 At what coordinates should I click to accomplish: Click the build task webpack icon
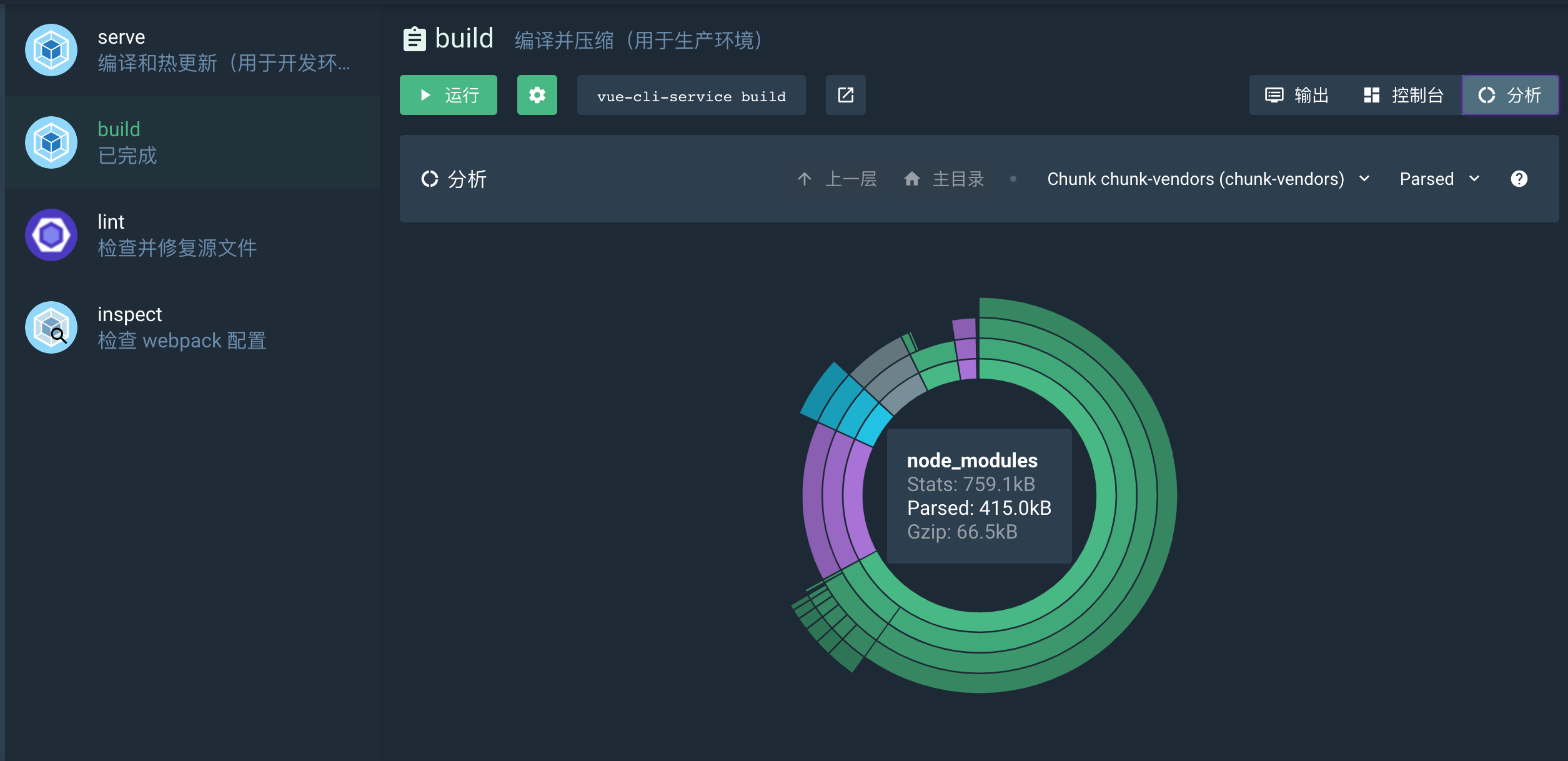pos(51,142)
